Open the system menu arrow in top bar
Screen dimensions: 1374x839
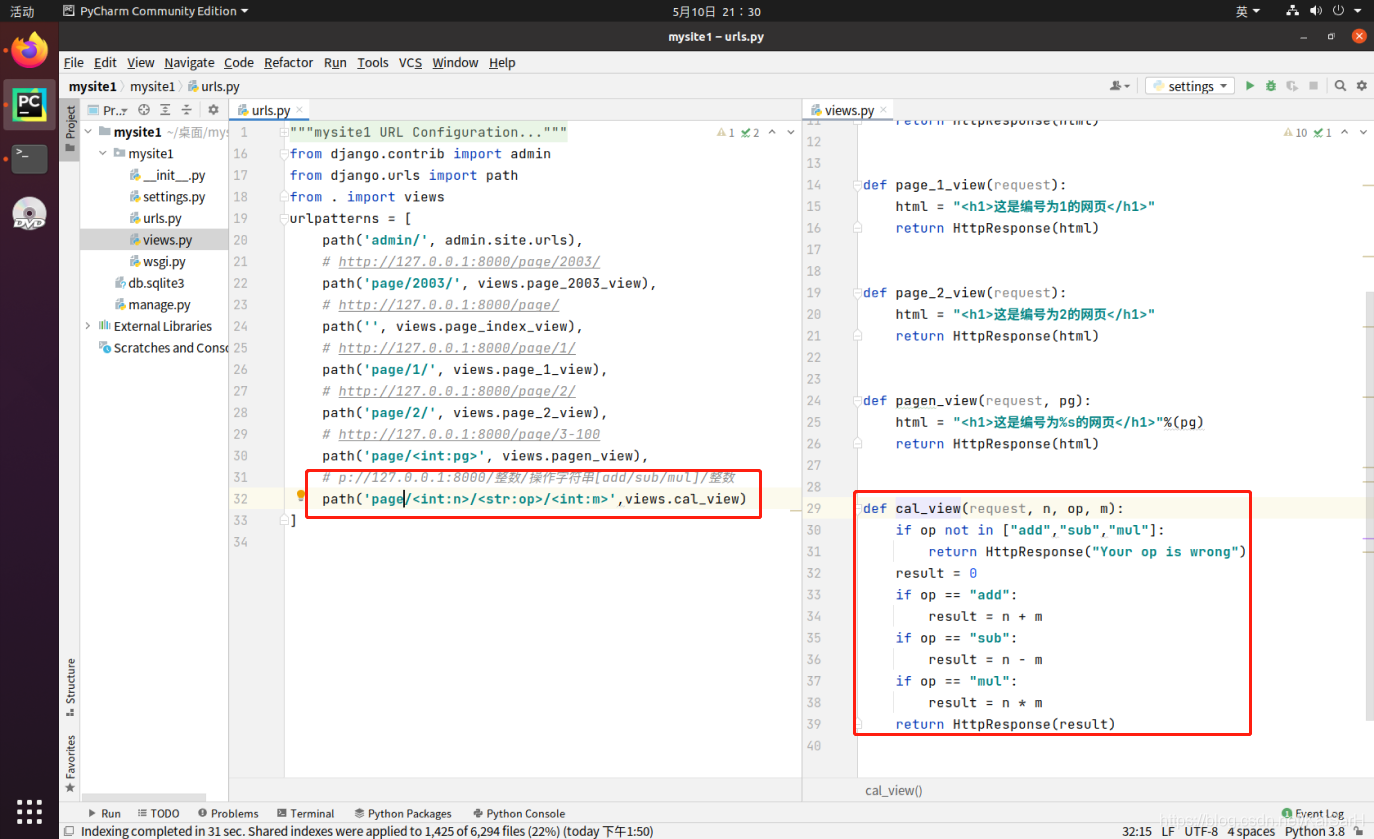coord(1360,11)
